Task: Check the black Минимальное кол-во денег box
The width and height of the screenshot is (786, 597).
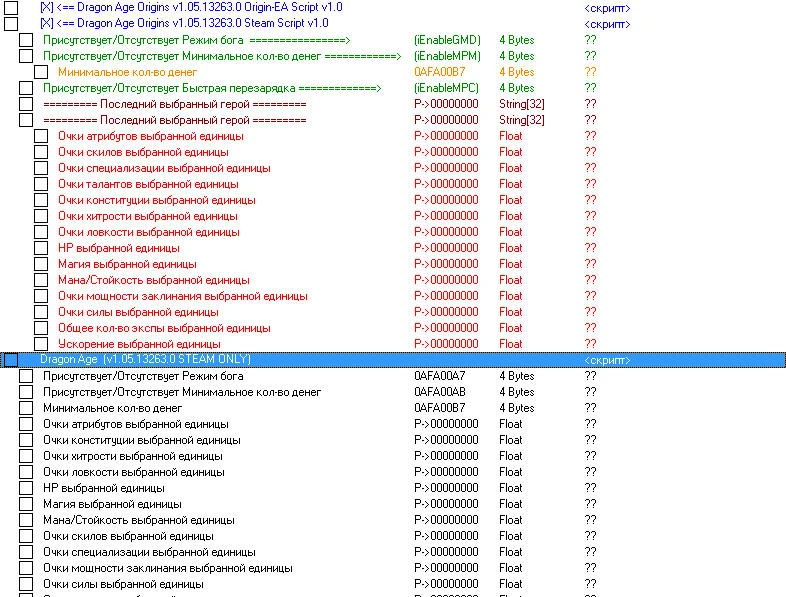Action: [26, 408]
